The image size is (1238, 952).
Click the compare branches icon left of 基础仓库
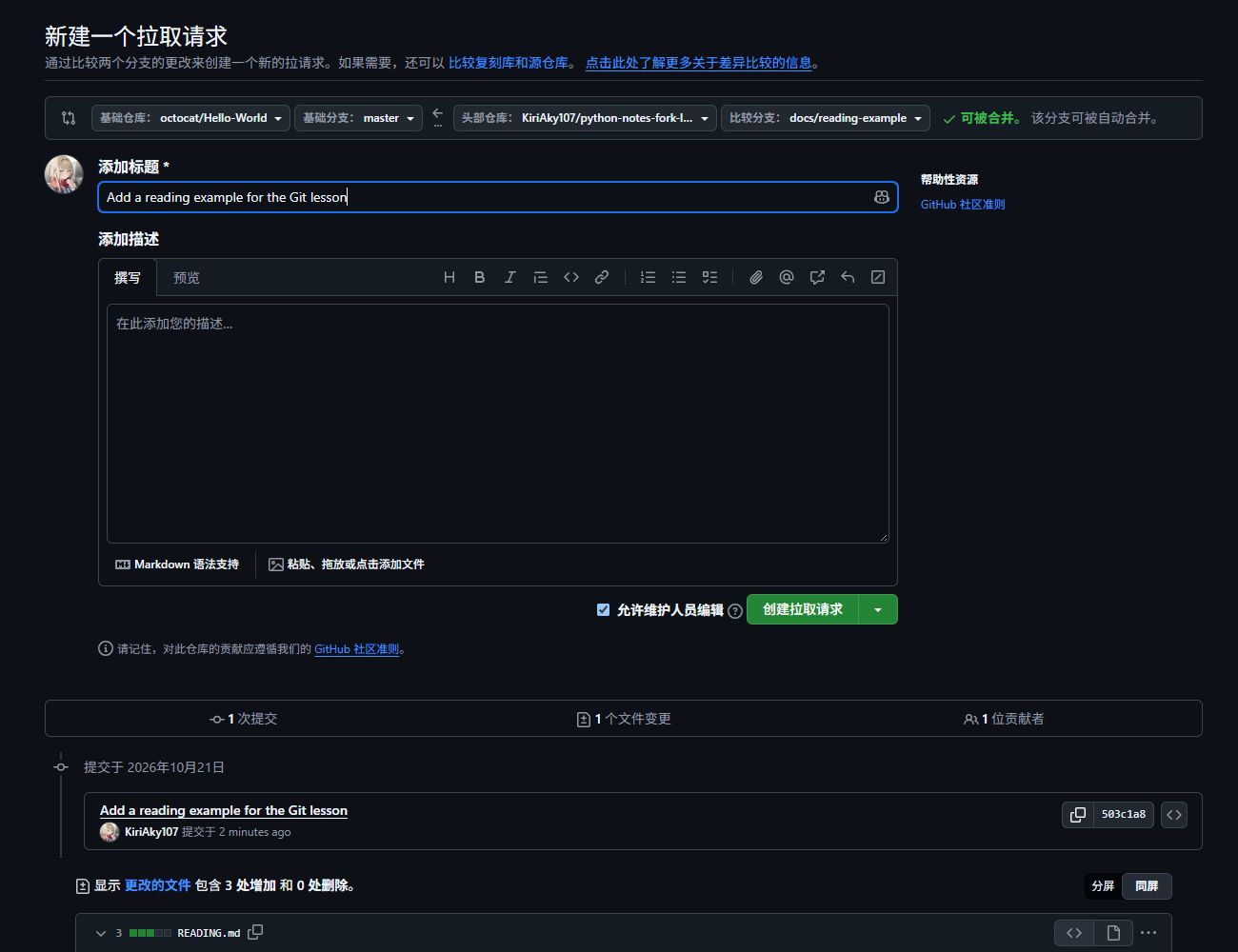click(69, 118)
